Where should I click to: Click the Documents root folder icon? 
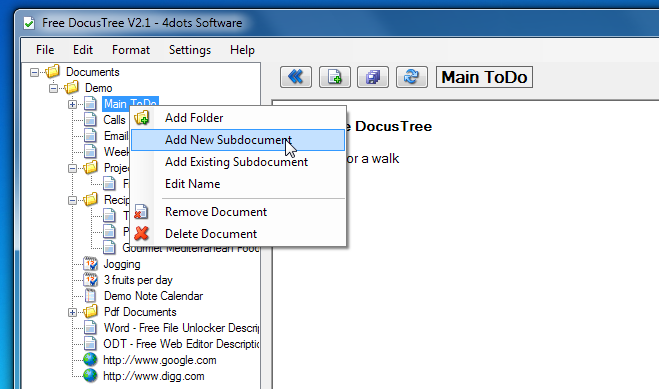point(53,71)
